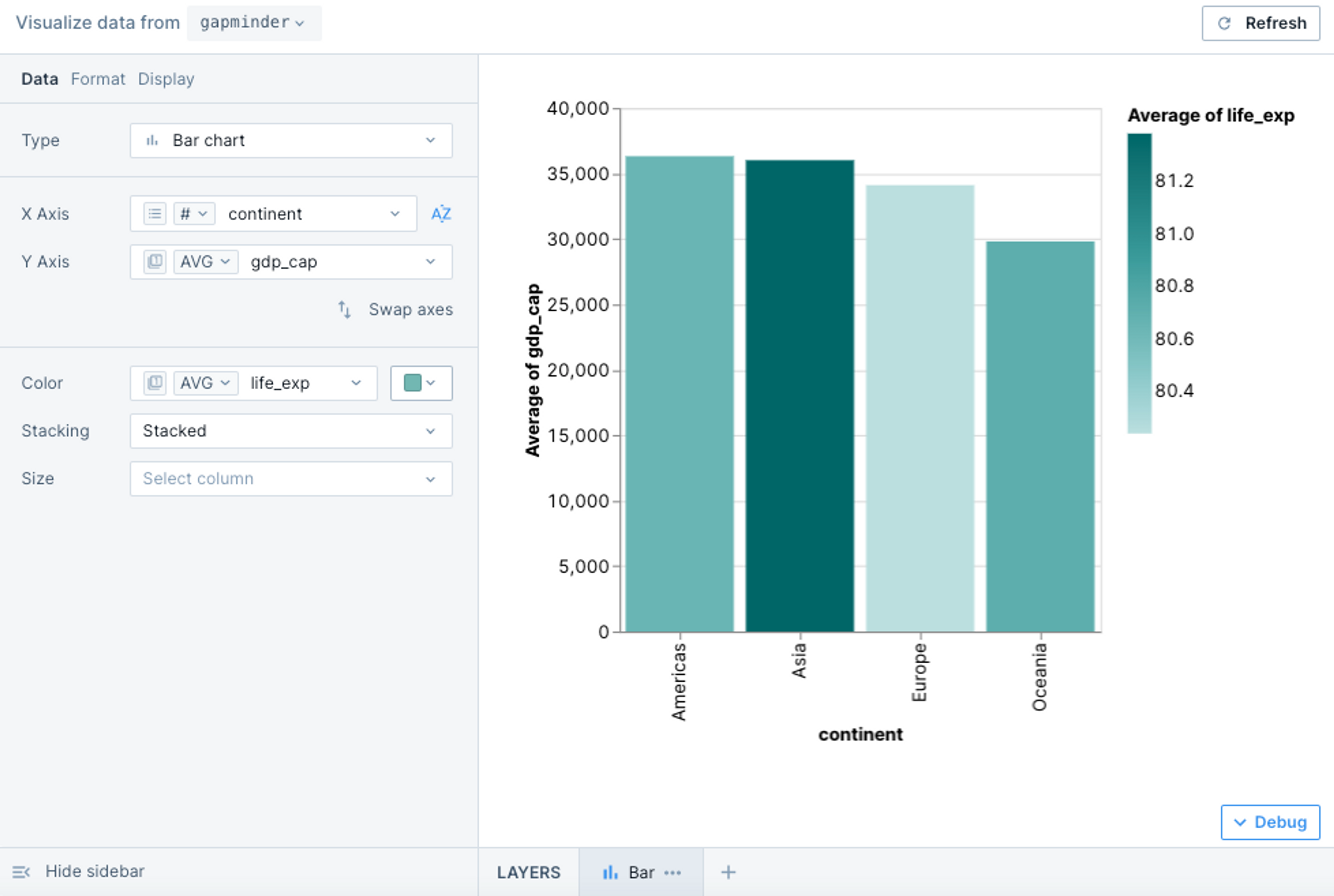This screenshot has width=1334, height=896.
Task: Click the X Axis sort A-Z icon
Action: point(440,214)
